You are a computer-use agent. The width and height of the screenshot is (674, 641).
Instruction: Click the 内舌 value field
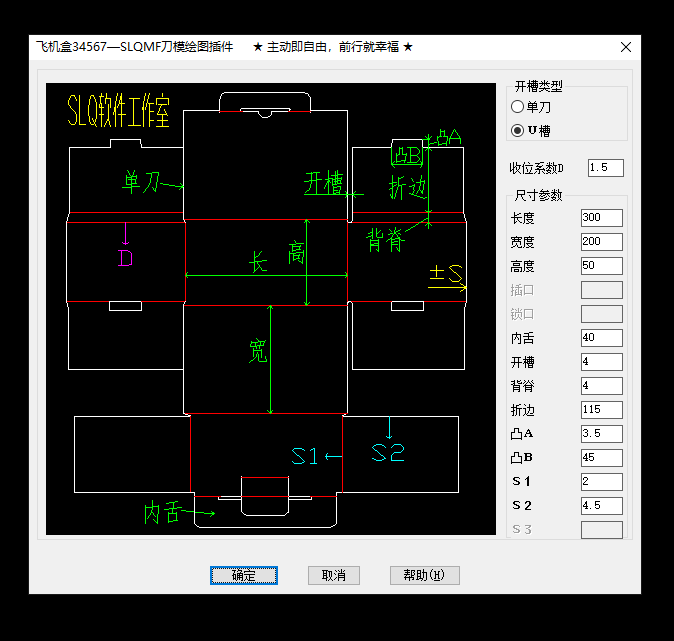(x=601, y=338)
